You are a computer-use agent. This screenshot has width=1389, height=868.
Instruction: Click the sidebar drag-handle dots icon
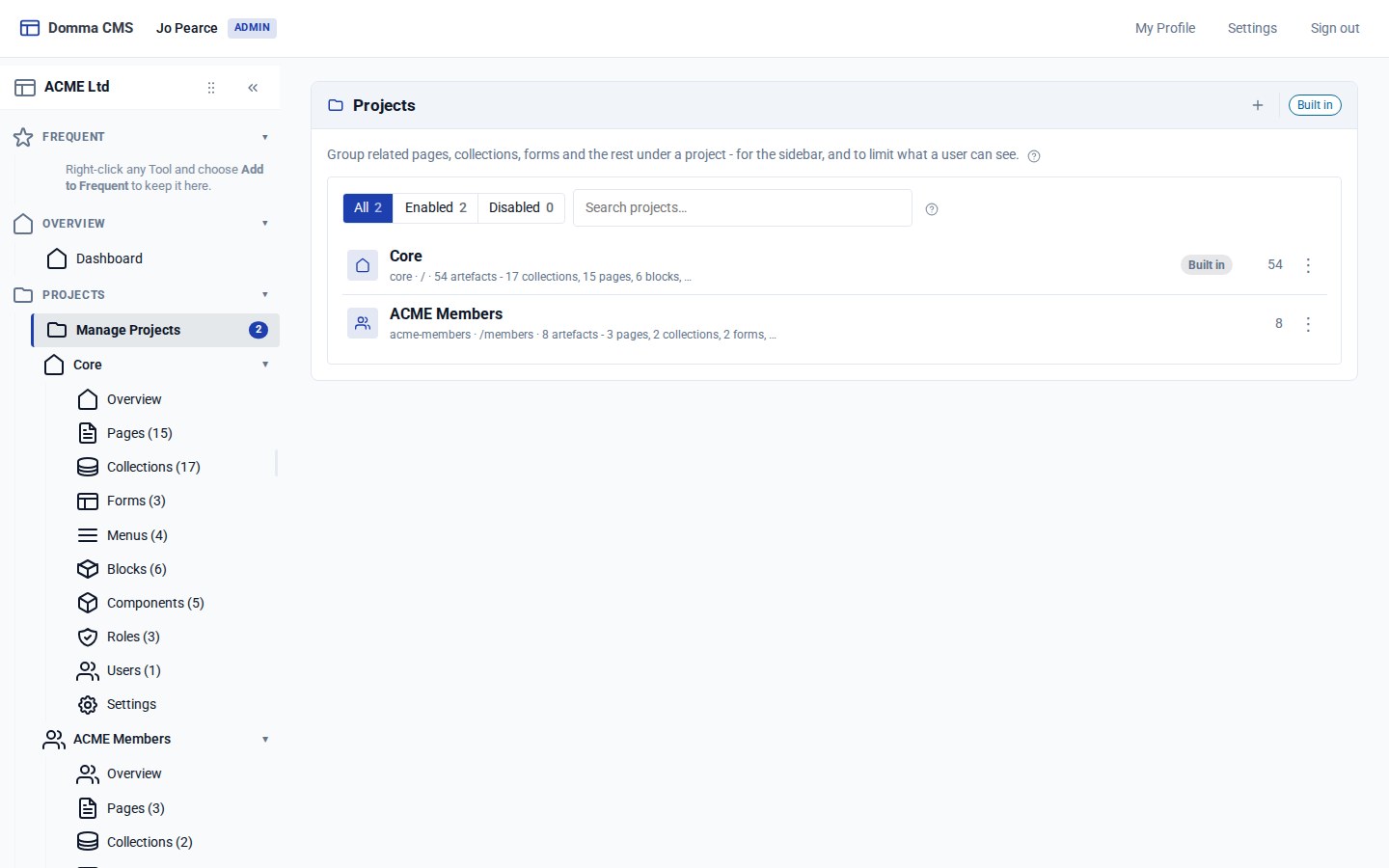[x=211, y=88]
